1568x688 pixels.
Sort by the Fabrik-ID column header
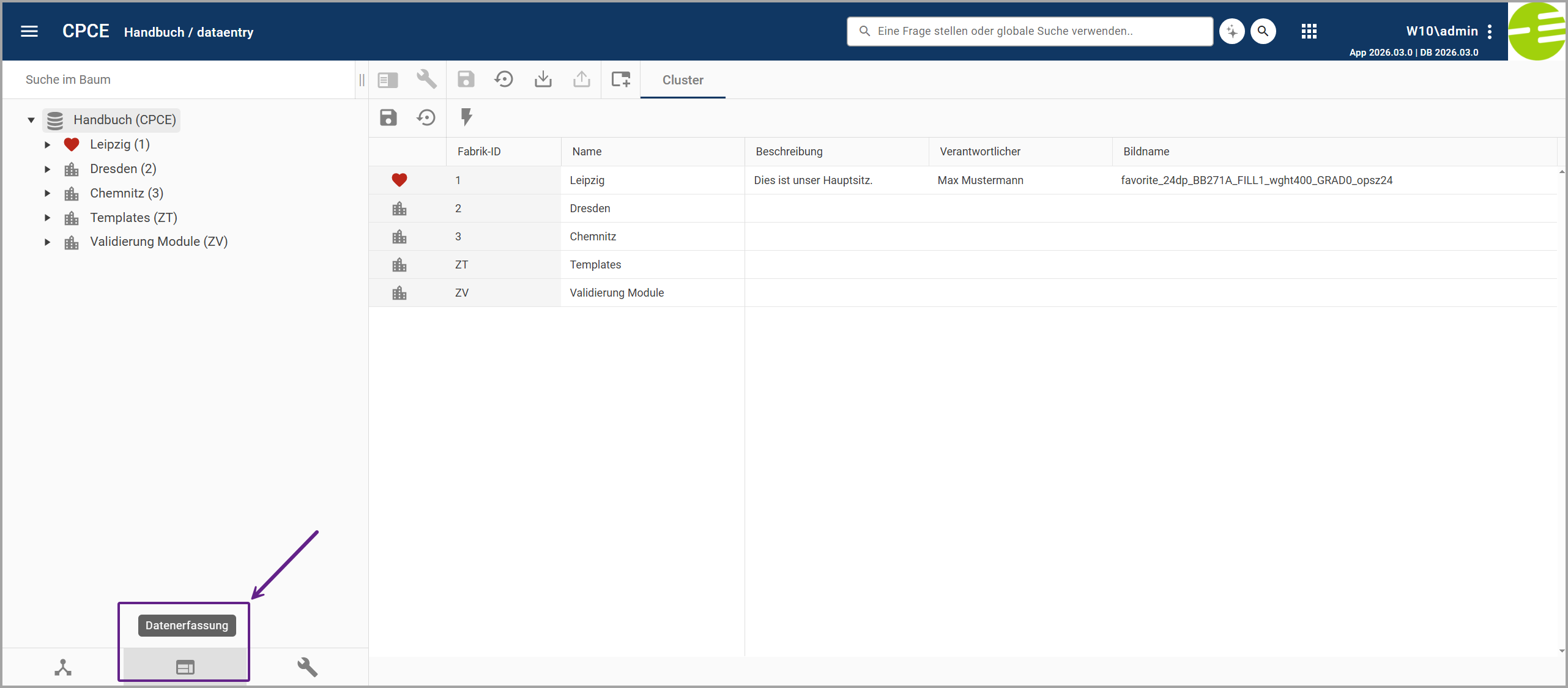click(479, 152)
